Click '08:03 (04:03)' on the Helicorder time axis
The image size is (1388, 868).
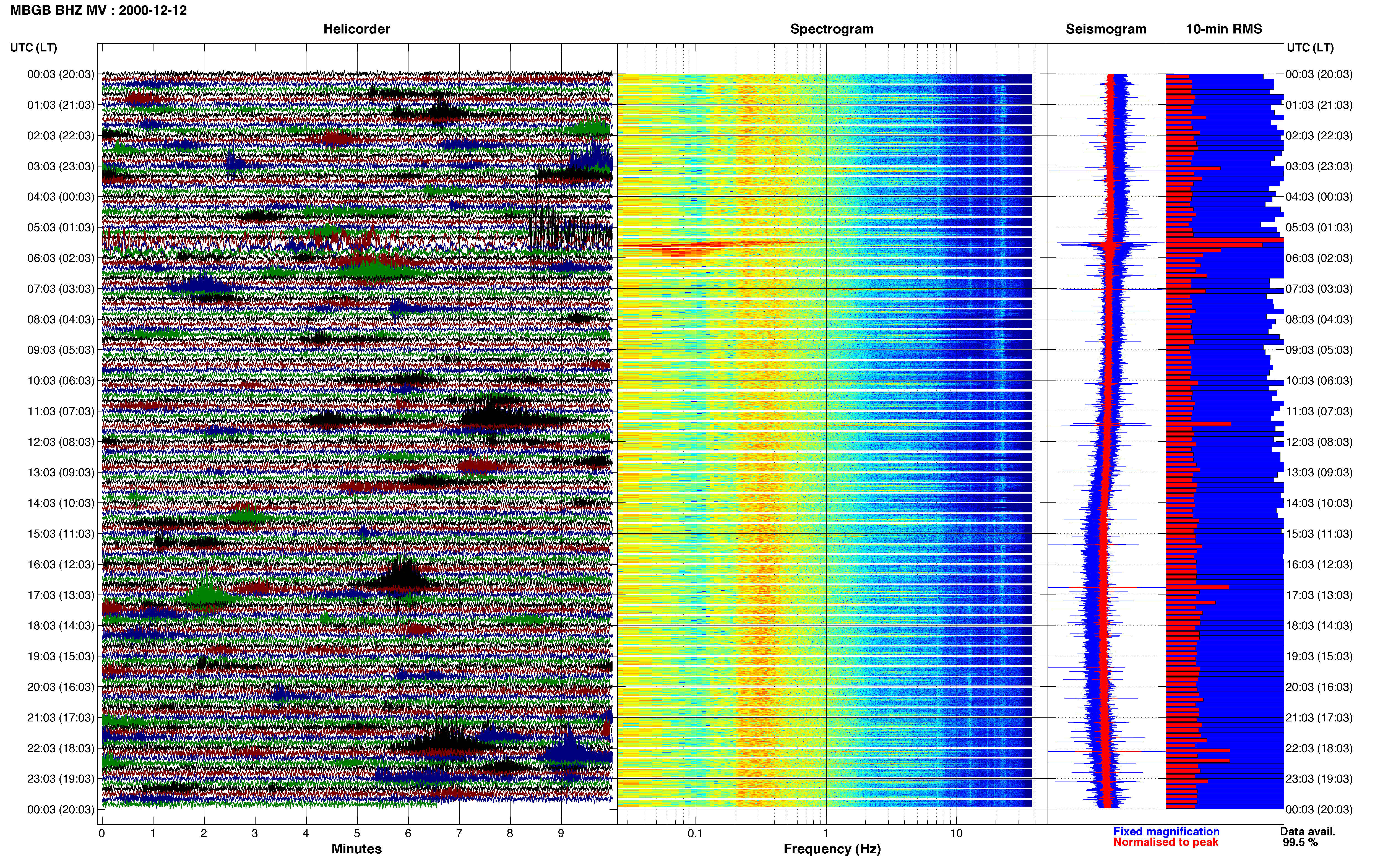pos(61,319)
